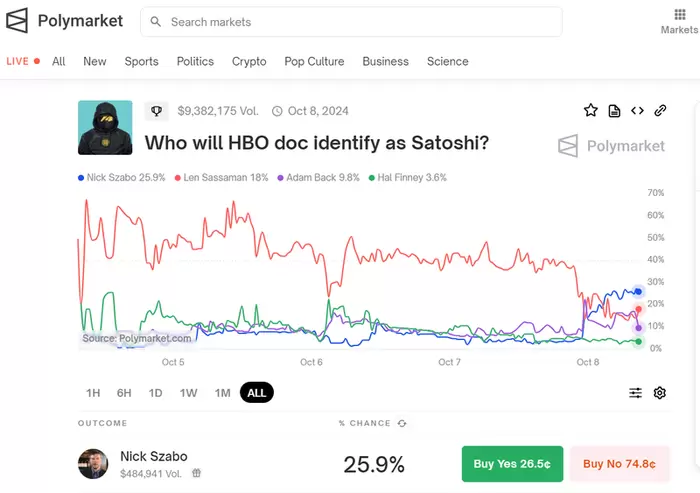Click the Polymarket logo icon in header

coord(17,21)
